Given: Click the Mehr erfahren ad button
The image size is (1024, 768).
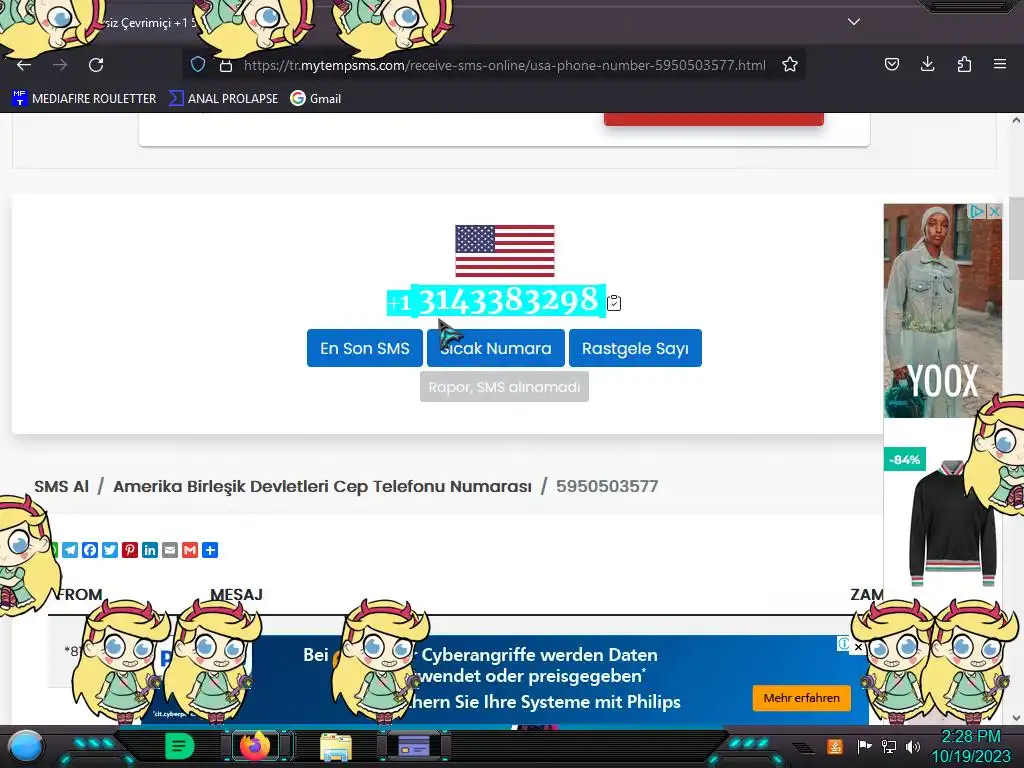Looking at the screenshot, I should (x=801, y=698).
